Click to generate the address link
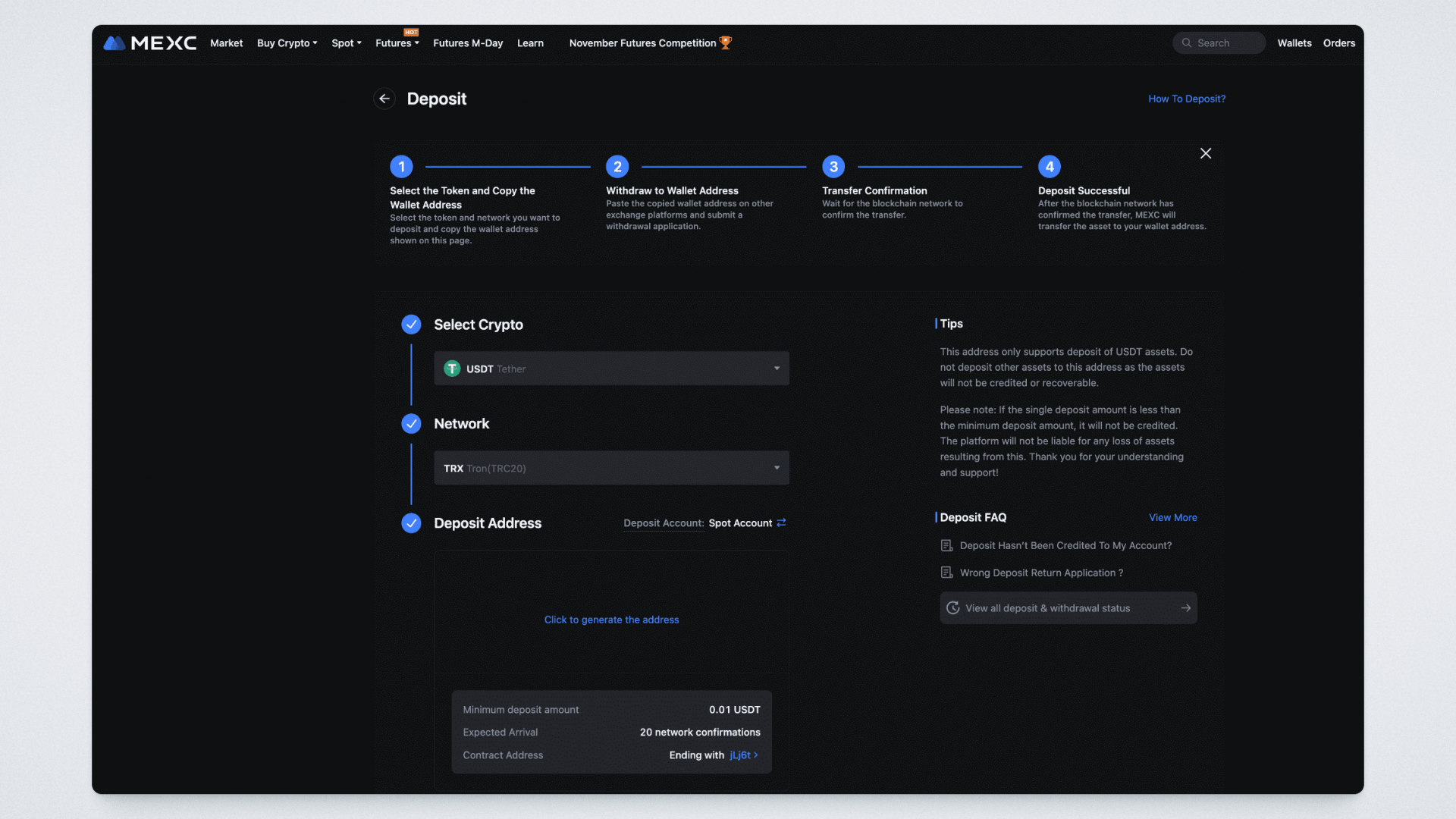Viewport: 1456px width, 819px height. (x=611, y=620)
